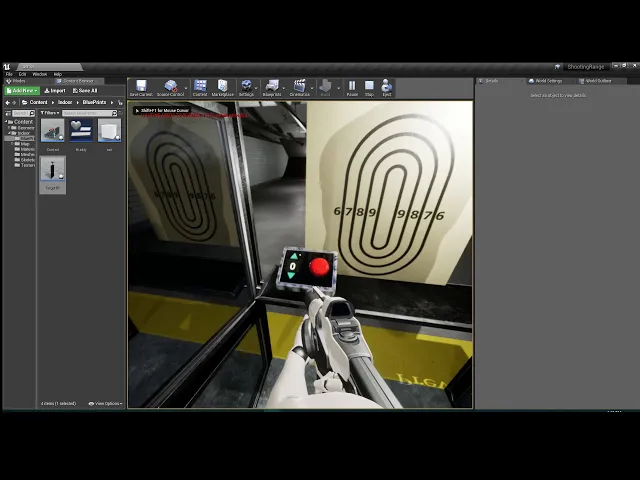
Task: Go to Indoor in the path
Action: click(x=65, y=102)
